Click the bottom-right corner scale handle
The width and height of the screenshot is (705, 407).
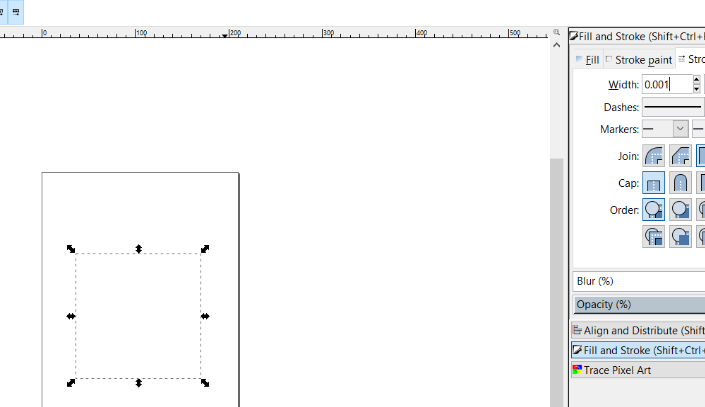point(205,383)
